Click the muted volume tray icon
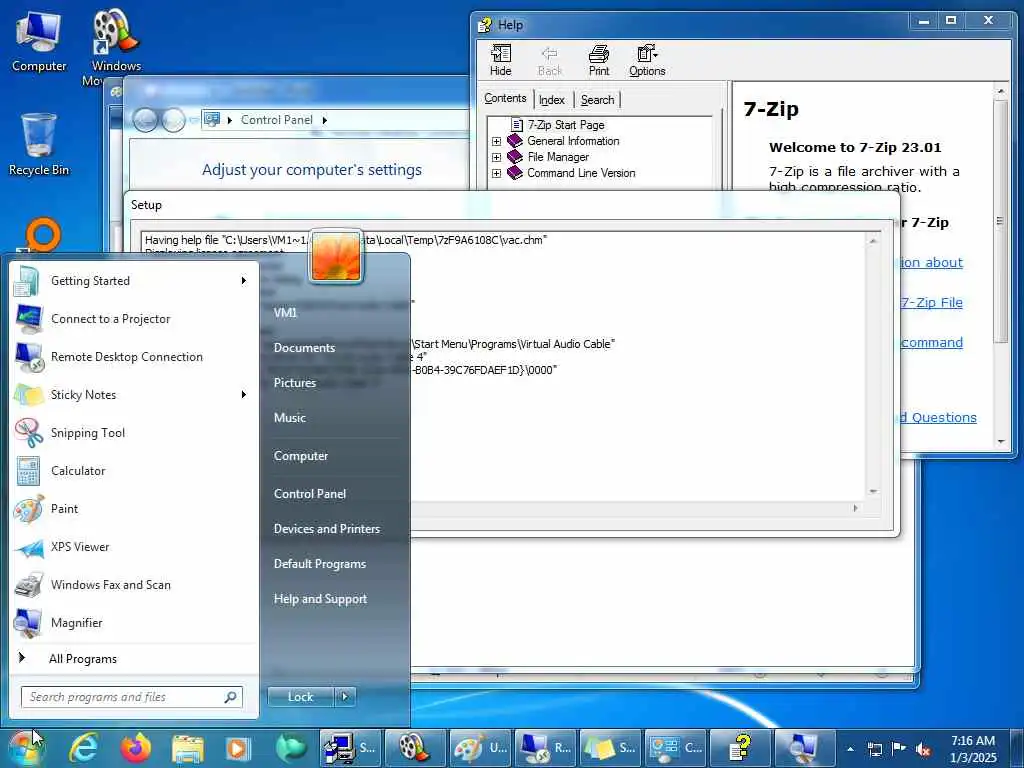Image resolution: width=1024 pixels, height=768 pixels. (x=923, y=749)
